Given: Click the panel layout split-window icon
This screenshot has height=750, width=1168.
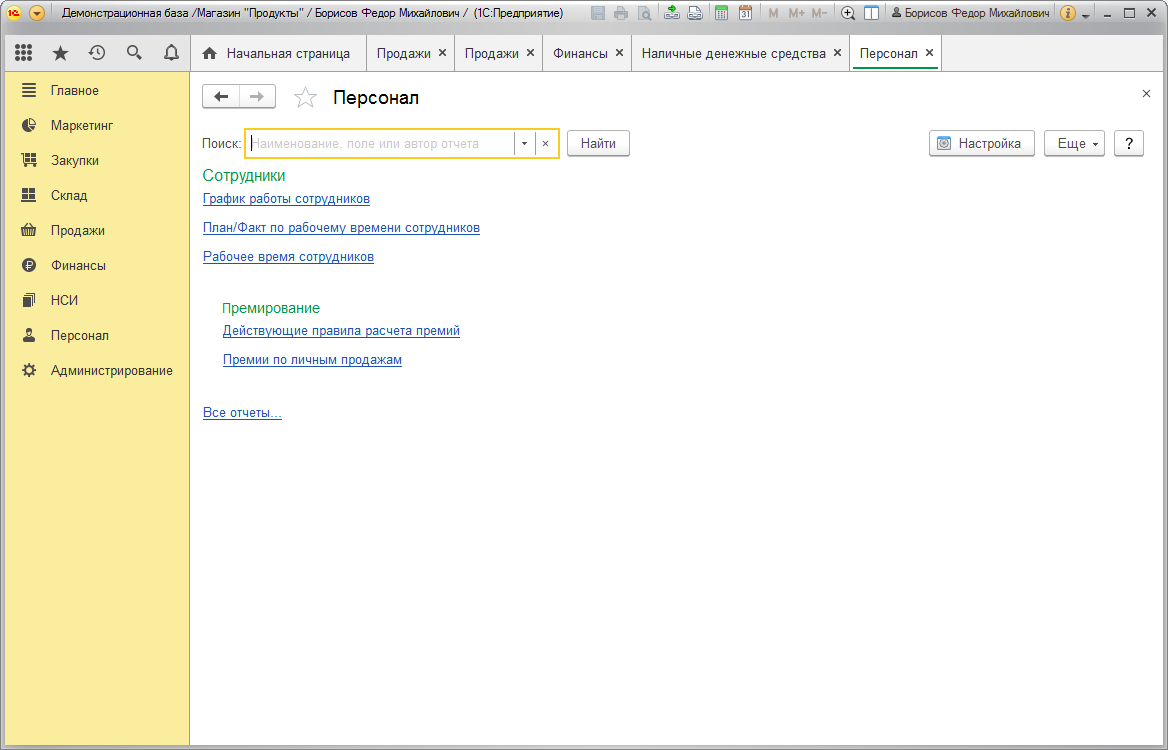Looking at the screenshot, I should coord(871,13).
